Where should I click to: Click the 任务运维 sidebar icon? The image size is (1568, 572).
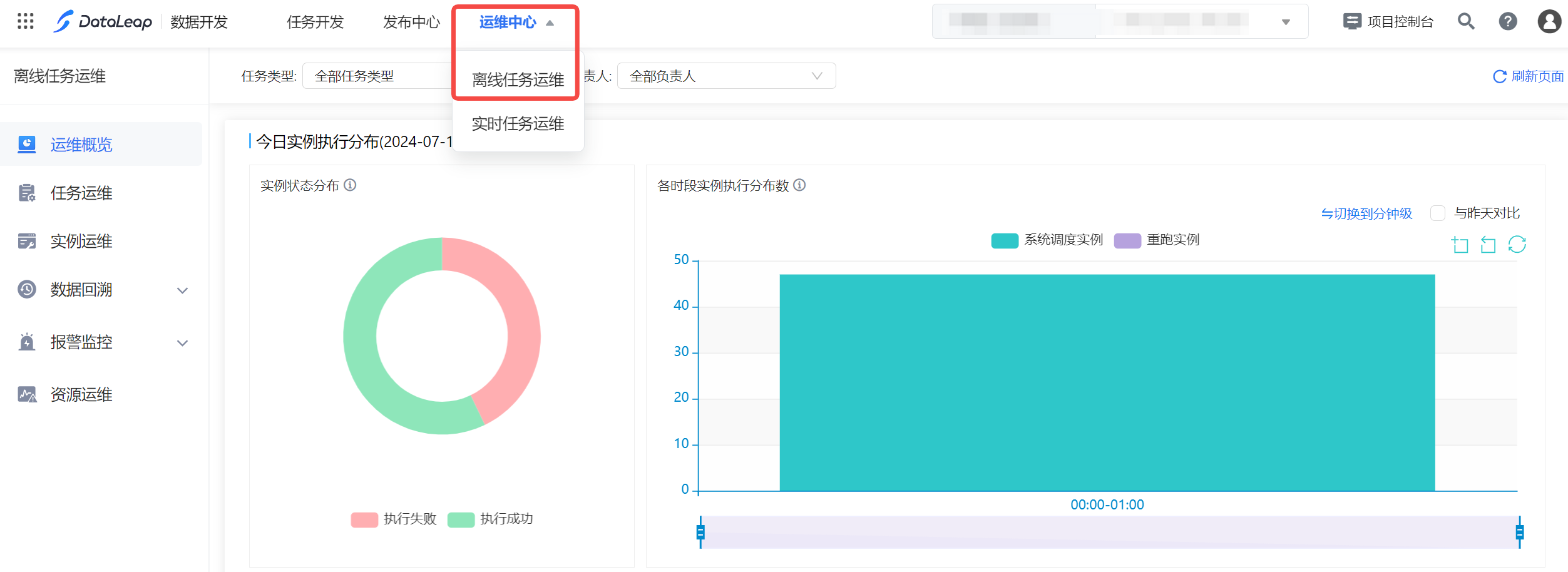pyautogui.click(x=27, y=193)
